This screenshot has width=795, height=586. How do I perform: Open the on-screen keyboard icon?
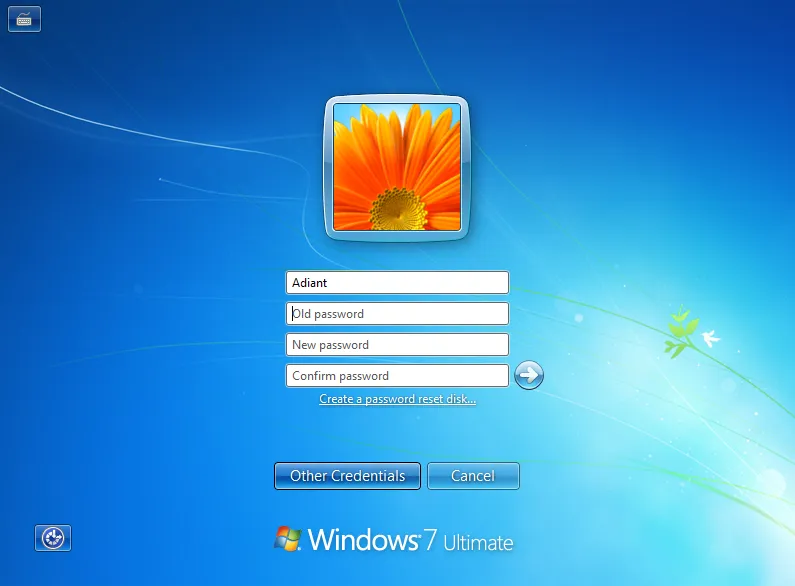pos(24,19)
